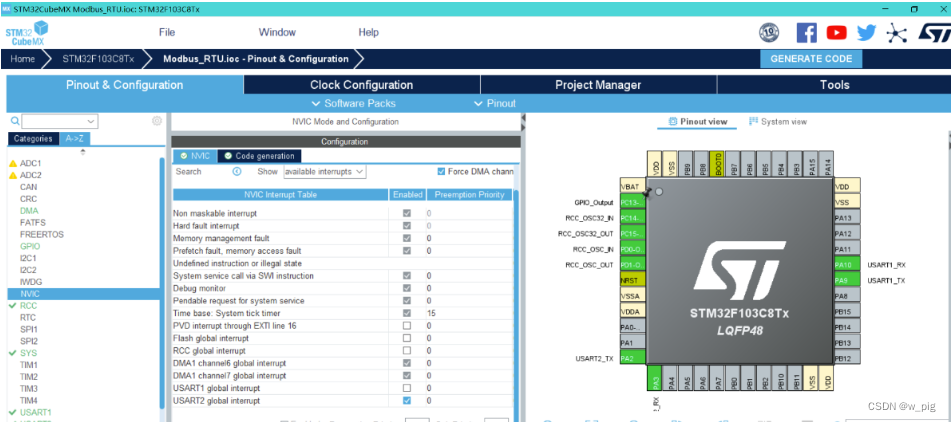Click the Home breadcrumb
This screenshot has width=951, height=422.
tap(22, 59)
